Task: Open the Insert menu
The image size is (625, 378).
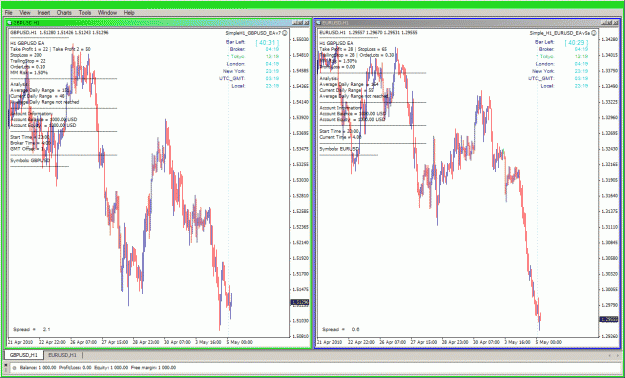Action: pyautogui.click(x=44, y=13)
